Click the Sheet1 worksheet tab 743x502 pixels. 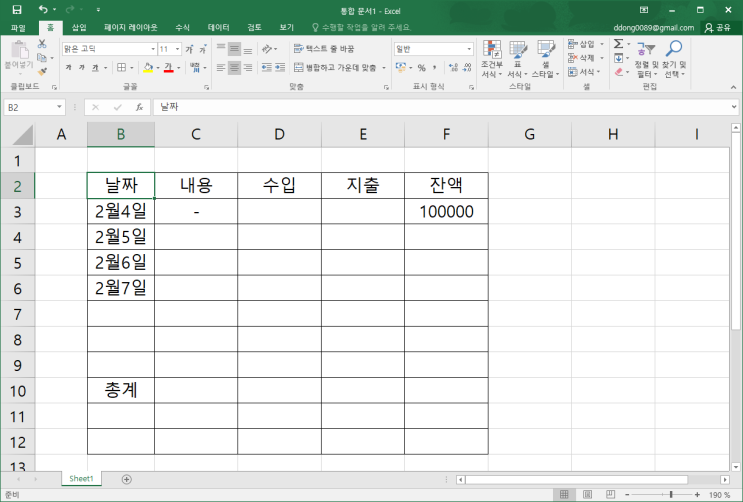coord(81,479)
